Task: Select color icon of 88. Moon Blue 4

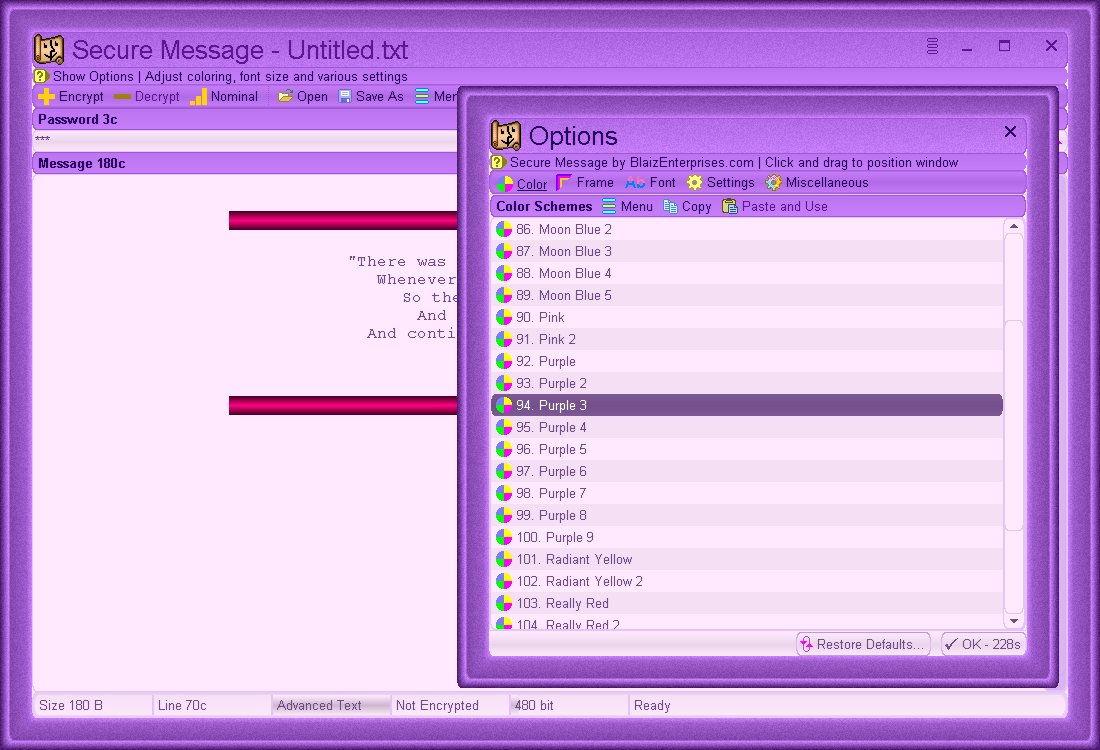Action: (504, 274)
